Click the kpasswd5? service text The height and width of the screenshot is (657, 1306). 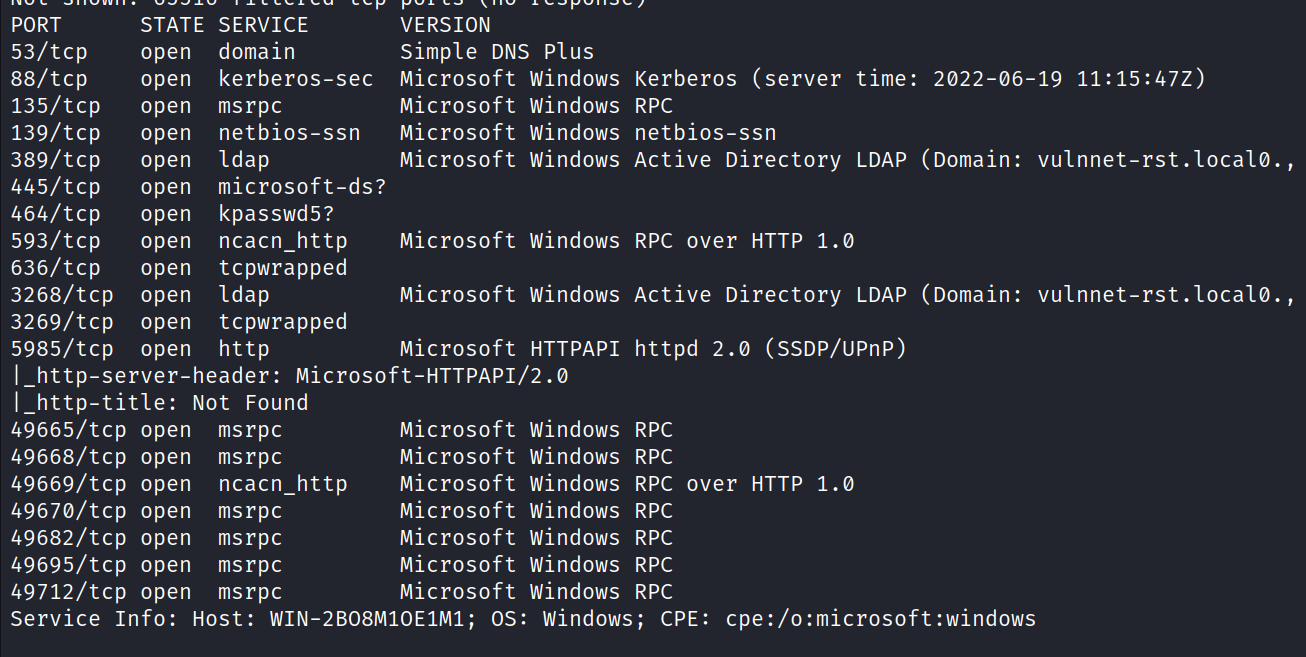tap(276, 214)
